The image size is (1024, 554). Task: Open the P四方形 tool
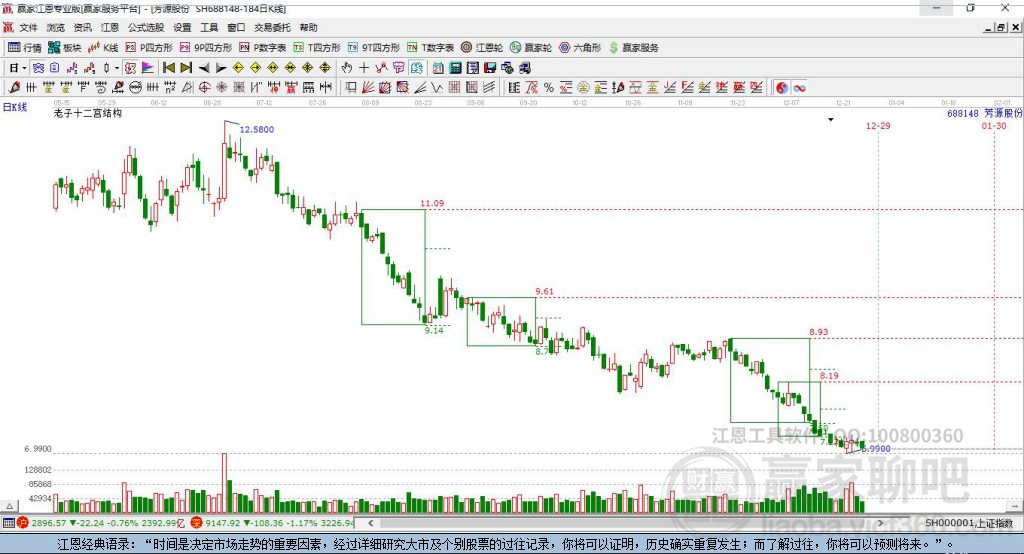148,48
